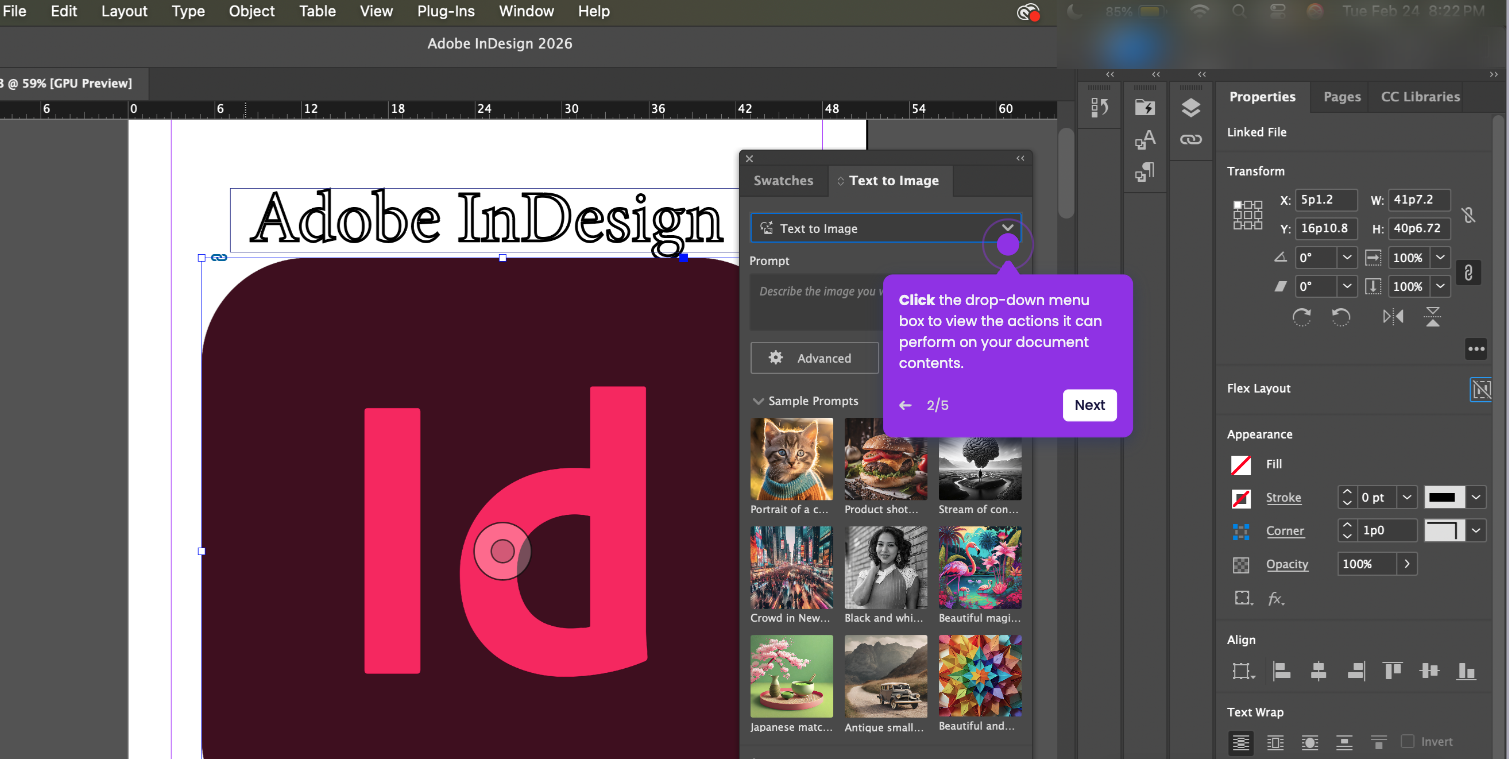
Task: Click Next in the tutorial tooltip
Action: coord(1089,405)
